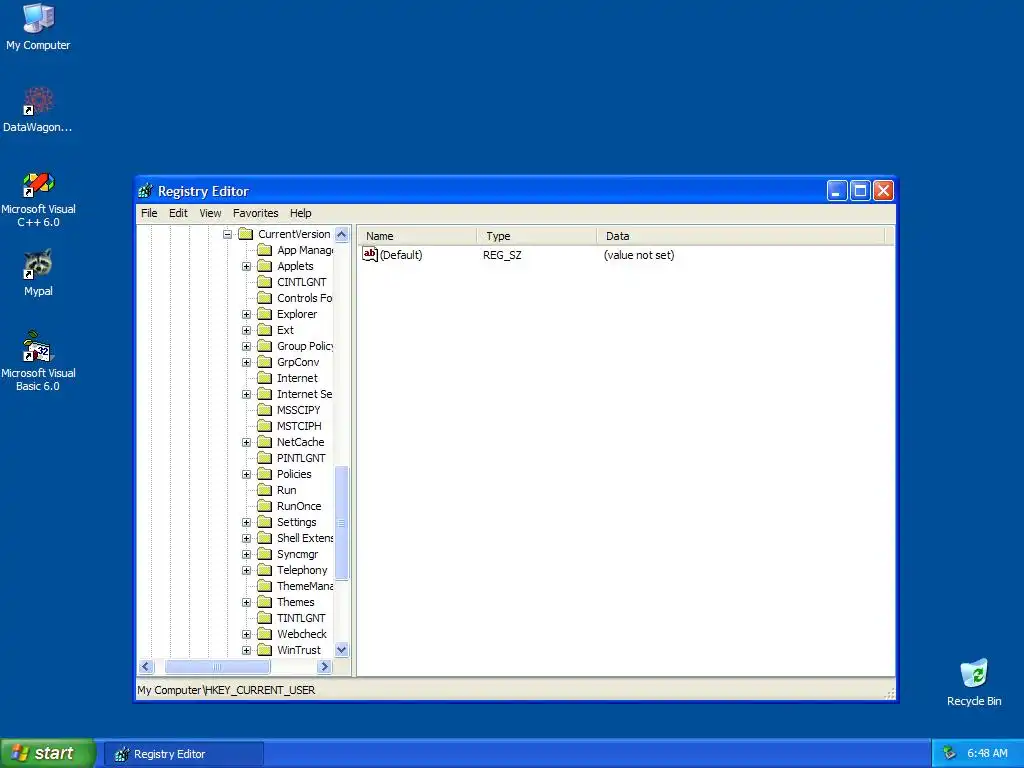Image resolution: width=1024 pixels, height=768 pixels.
Task: Click the tree vertical scrollbar thumb
Action: (342, 523)
